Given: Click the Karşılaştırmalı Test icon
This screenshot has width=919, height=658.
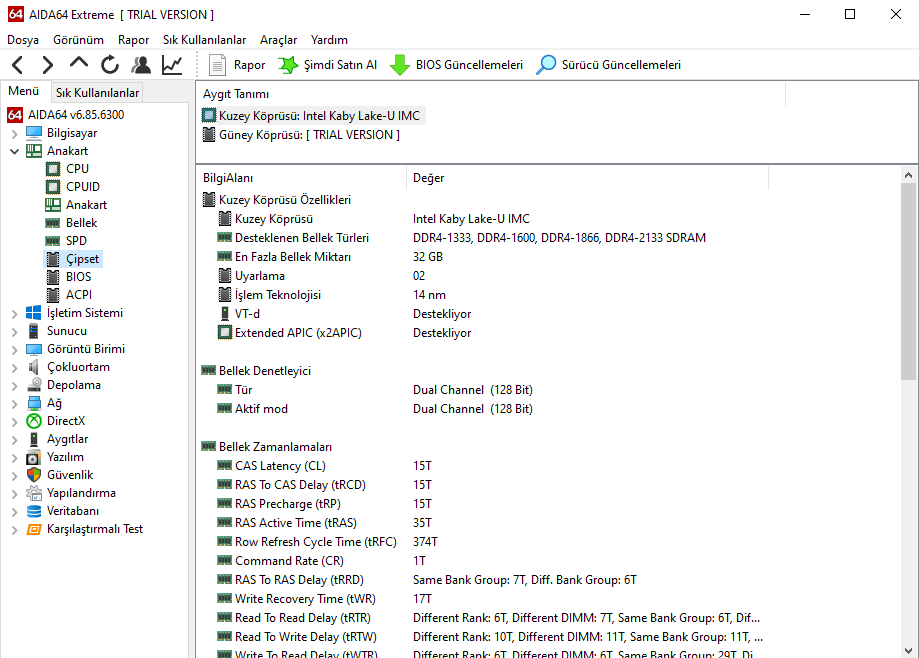Looking at the screenshot, I should (x=34, y=530).
